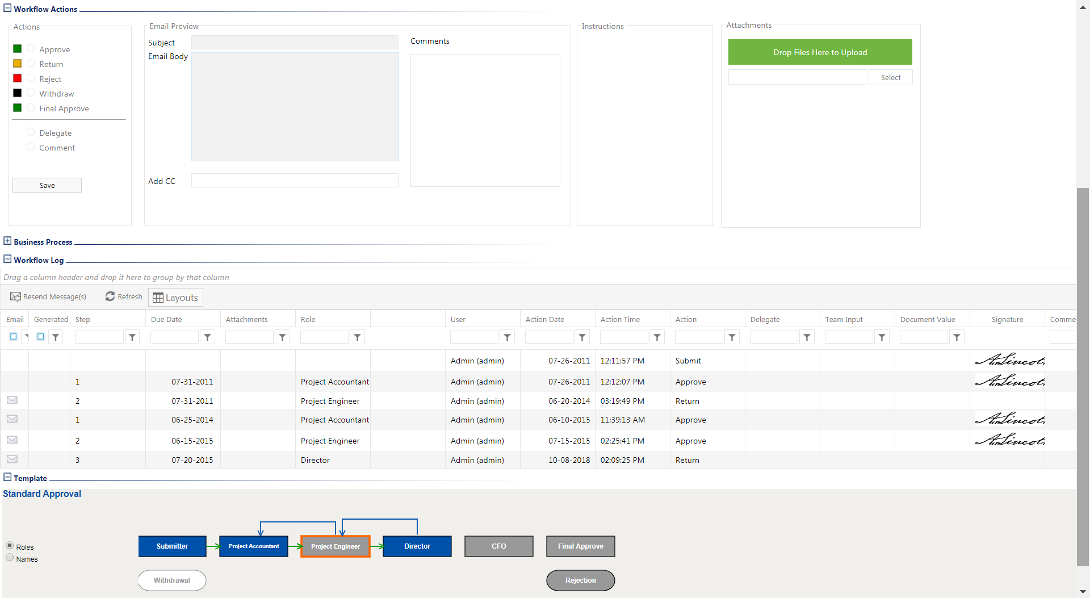Screen dimensions: 1091x600
Task: Select the Reject radio button
Action: pyautogui.click(x=31, y=79)
